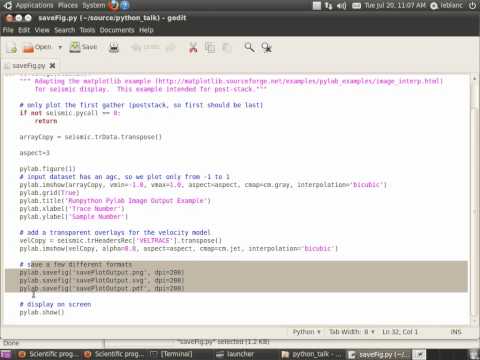Switch to the [Terminal] taskbar window
Image resolution: width=480 pixels, height=360 pixels.
pyautogui.click(x=171, y=354)
